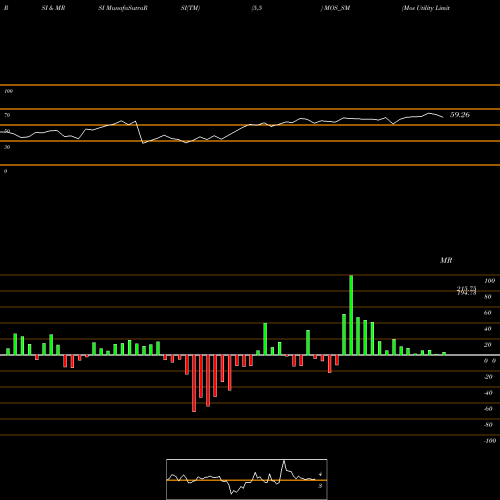This screenshot has height=500, width=500.
Task: Click the MR axis label -100
Action: click(490, 441)
